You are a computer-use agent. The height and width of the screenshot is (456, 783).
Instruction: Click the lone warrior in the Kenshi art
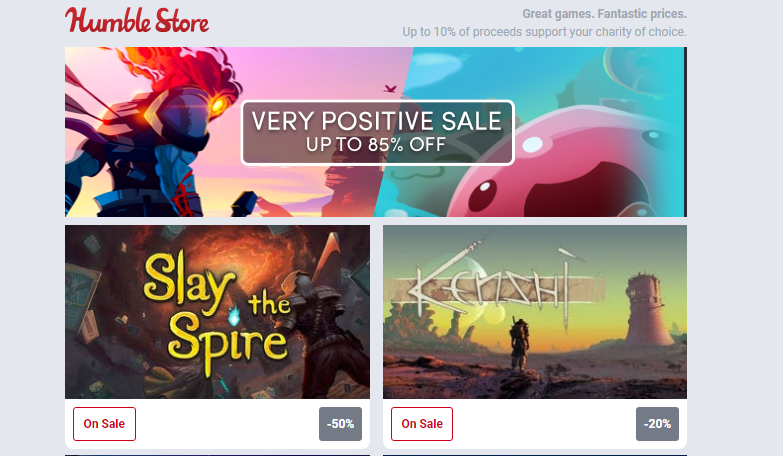pyautogui.click(x=518, y=344)
